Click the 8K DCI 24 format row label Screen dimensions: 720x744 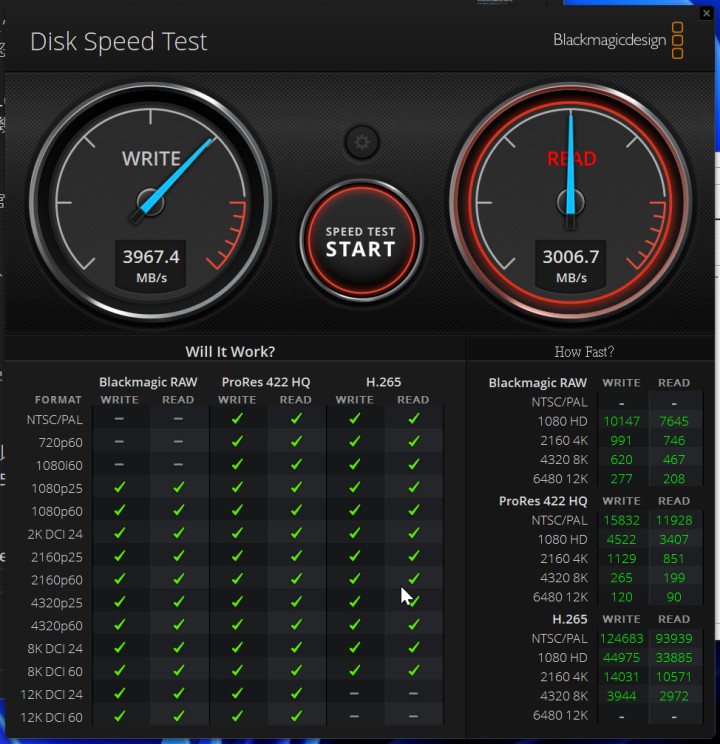(55, 649)
